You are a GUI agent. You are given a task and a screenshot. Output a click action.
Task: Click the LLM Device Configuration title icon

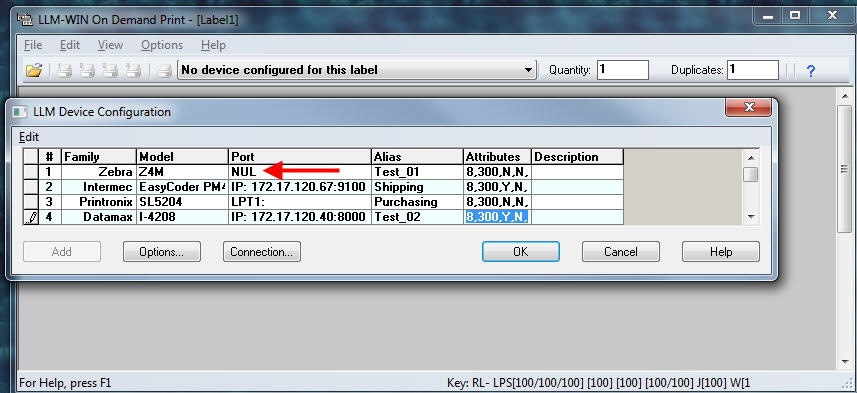tap(21, 112)
